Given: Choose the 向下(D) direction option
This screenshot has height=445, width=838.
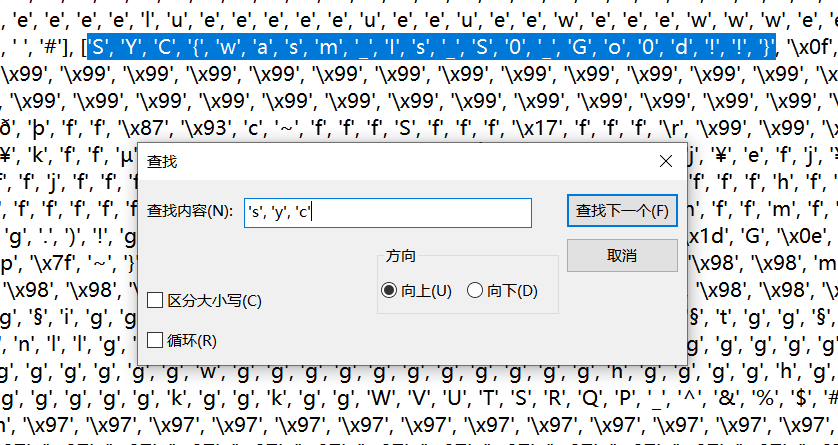Looking at the screenshot, I should pyautogui.click(x=475, y=290).
